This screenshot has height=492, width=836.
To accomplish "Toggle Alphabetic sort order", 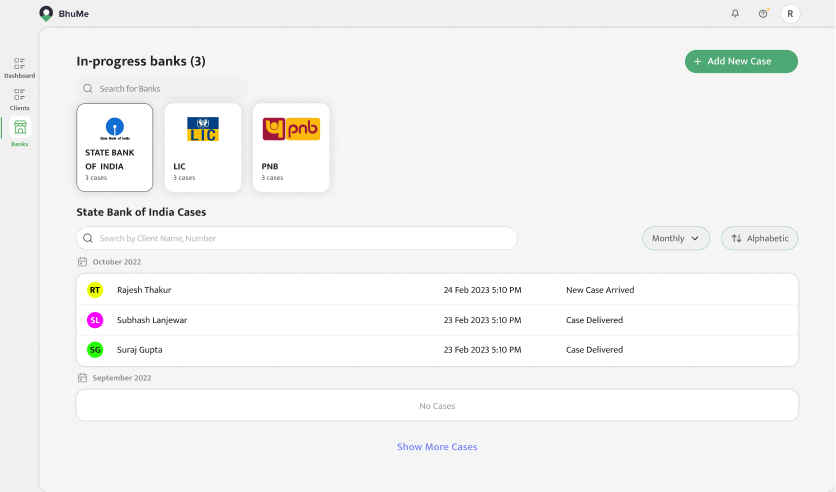I will pyautogui.click(x=759, y=238).
